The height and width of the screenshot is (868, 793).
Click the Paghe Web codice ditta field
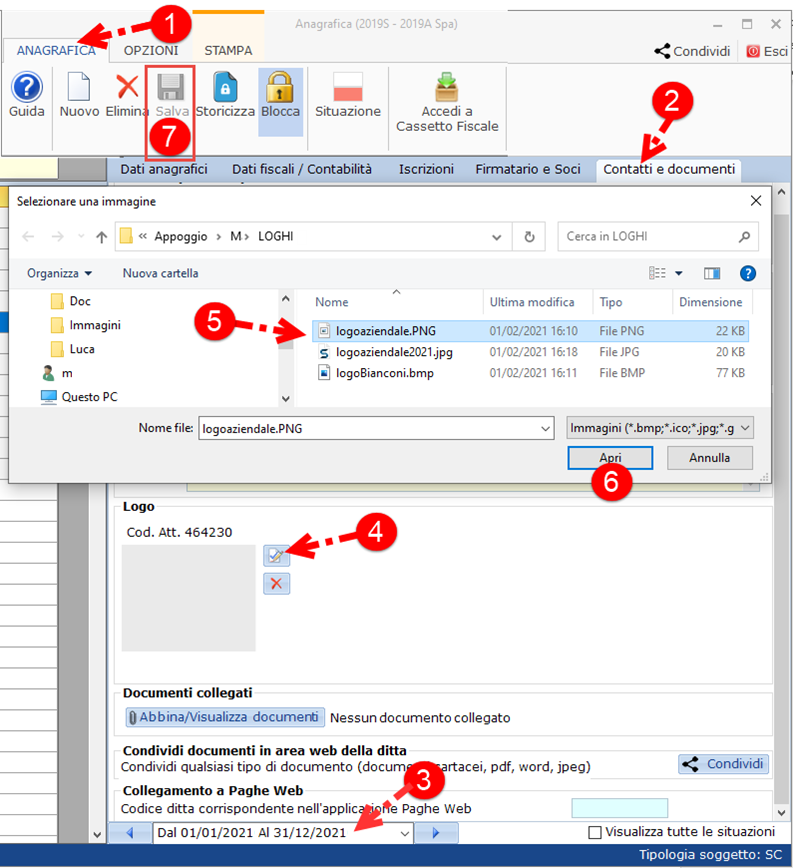619,808
